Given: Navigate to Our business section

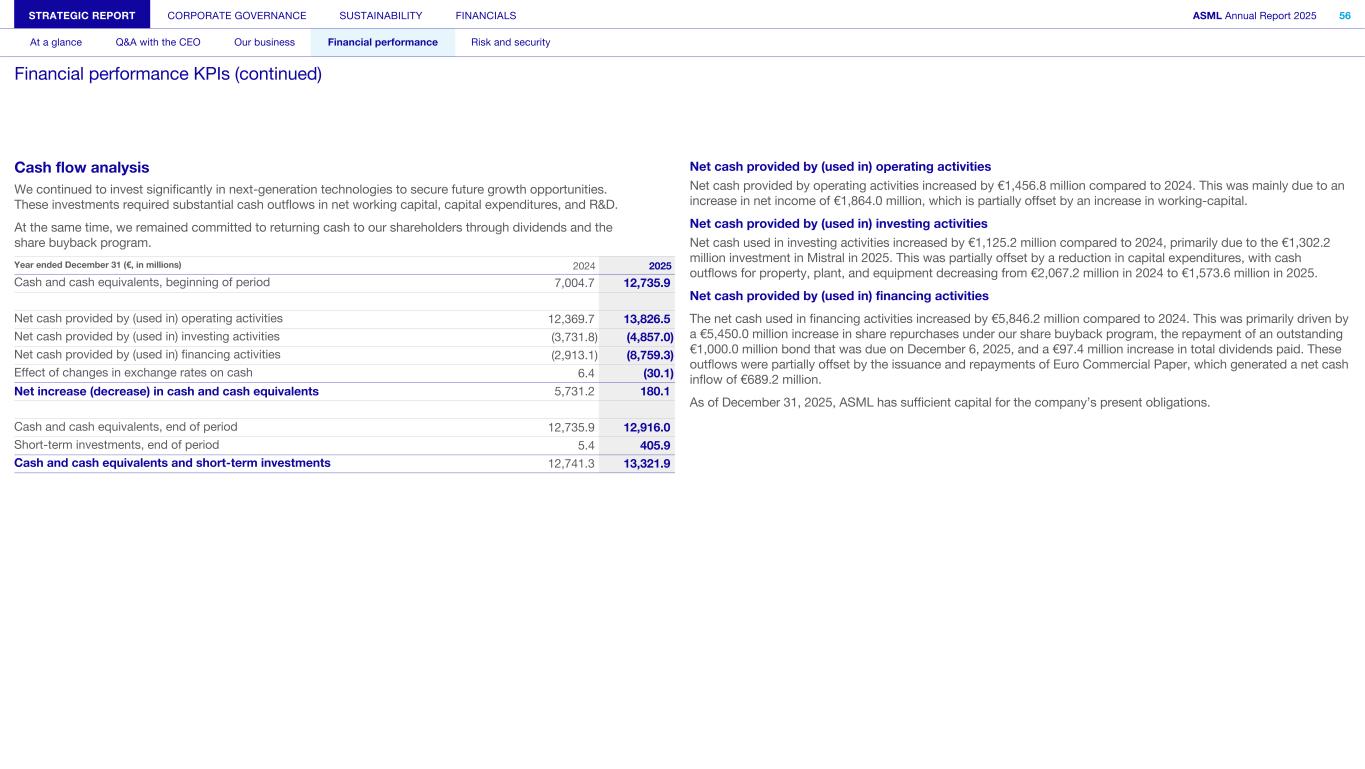Looking at the screenshot, I should [x=264, y=42].
